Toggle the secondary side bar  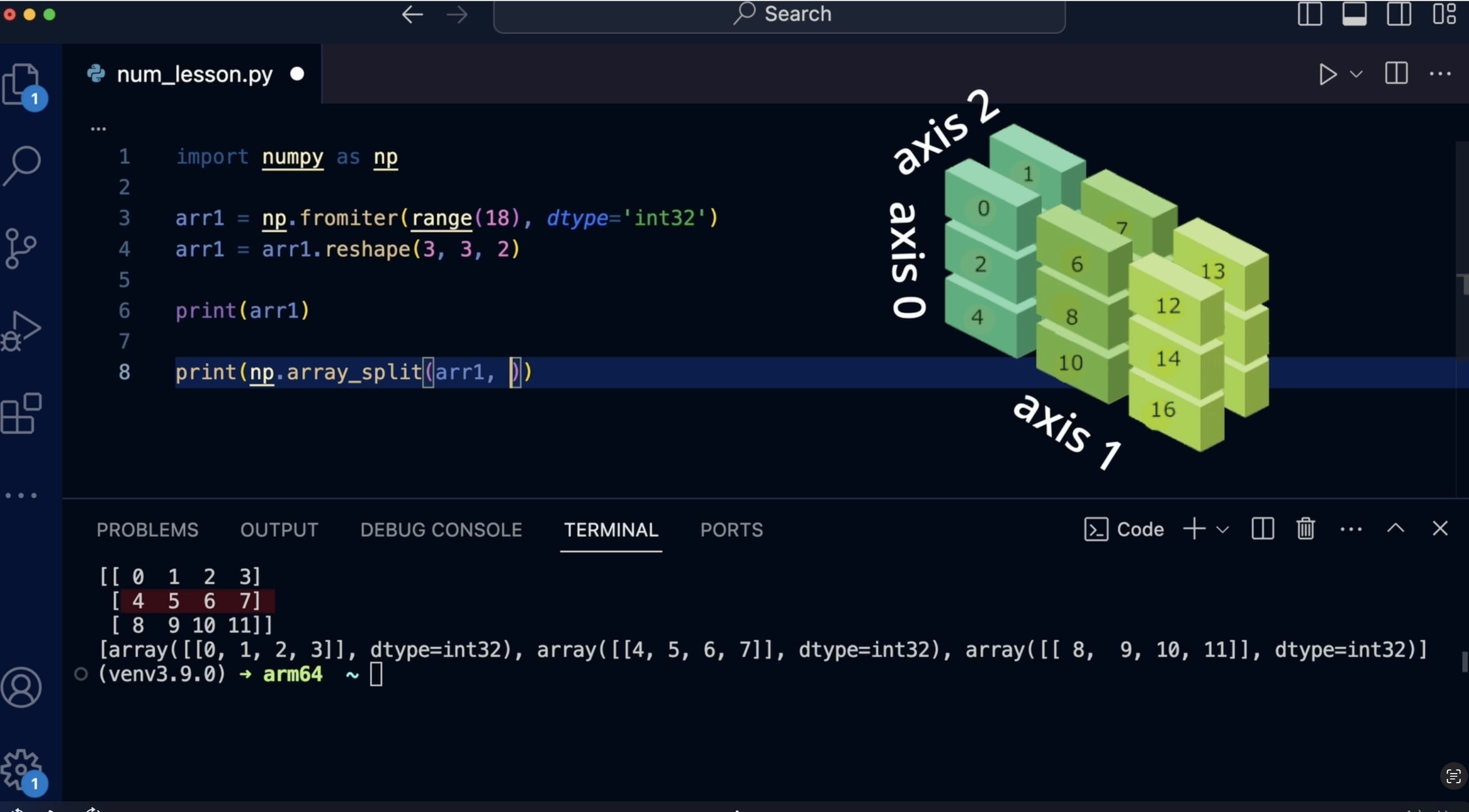(1400, 14)
